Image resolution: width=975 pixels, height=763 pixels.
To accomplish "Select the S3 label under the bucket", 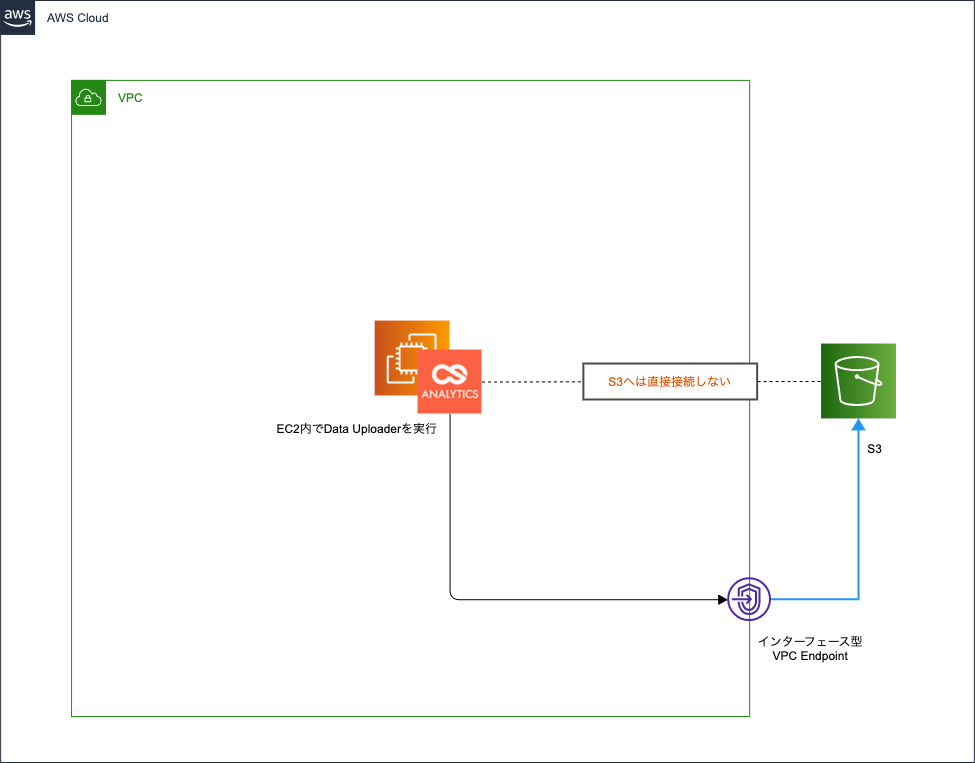I will pyautogui.click(x=874, y=449).
